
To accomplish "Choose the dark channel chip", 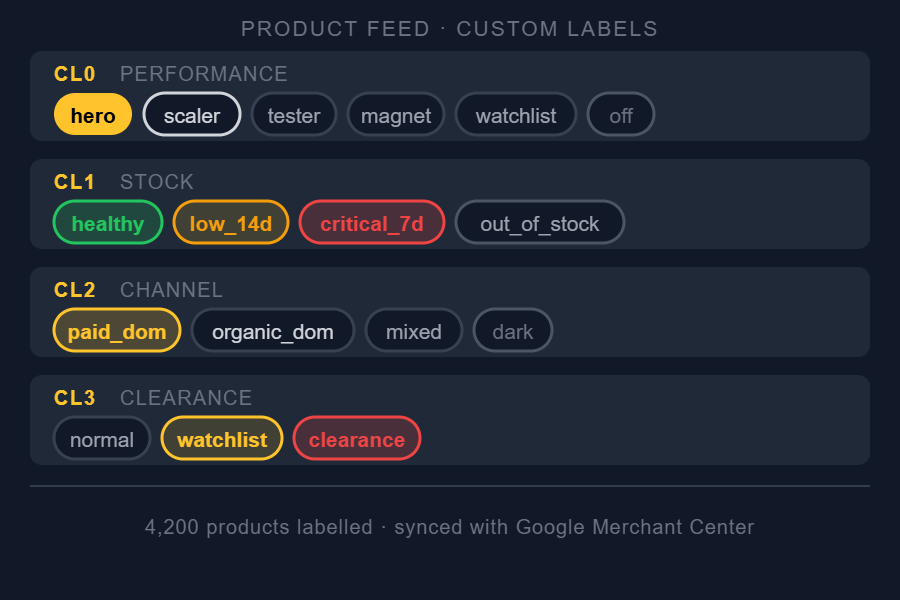I will pos(513,331).
